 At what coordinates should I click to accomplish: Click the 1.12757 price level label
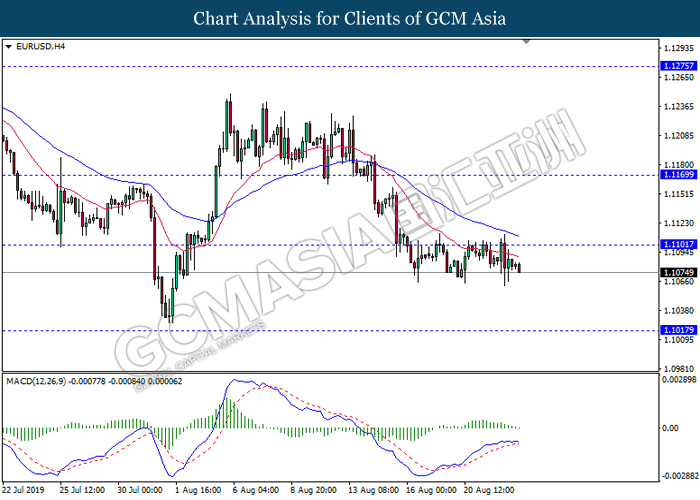[x=679, y=66]
